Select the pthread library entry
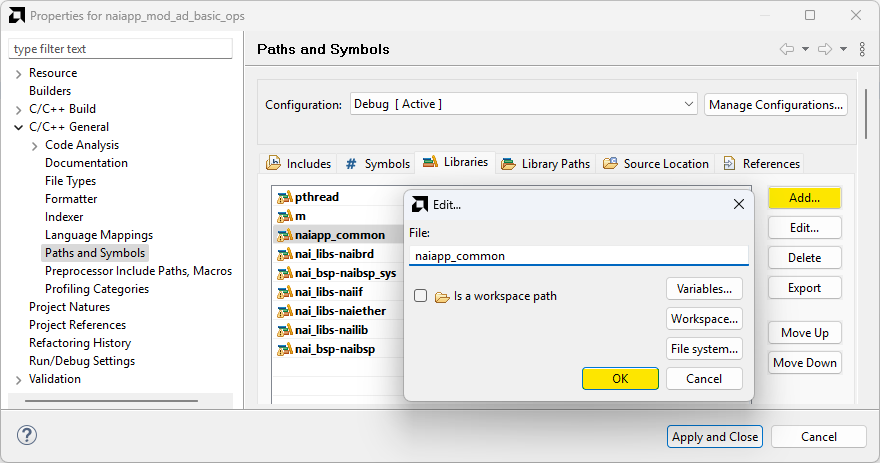 coord(316,197)
